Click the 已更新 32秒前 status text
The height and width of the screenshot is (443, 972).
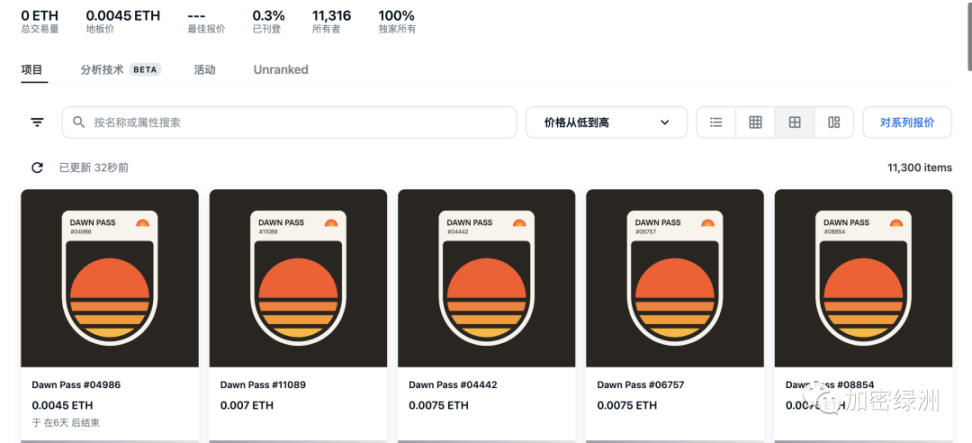pos(94,168)
